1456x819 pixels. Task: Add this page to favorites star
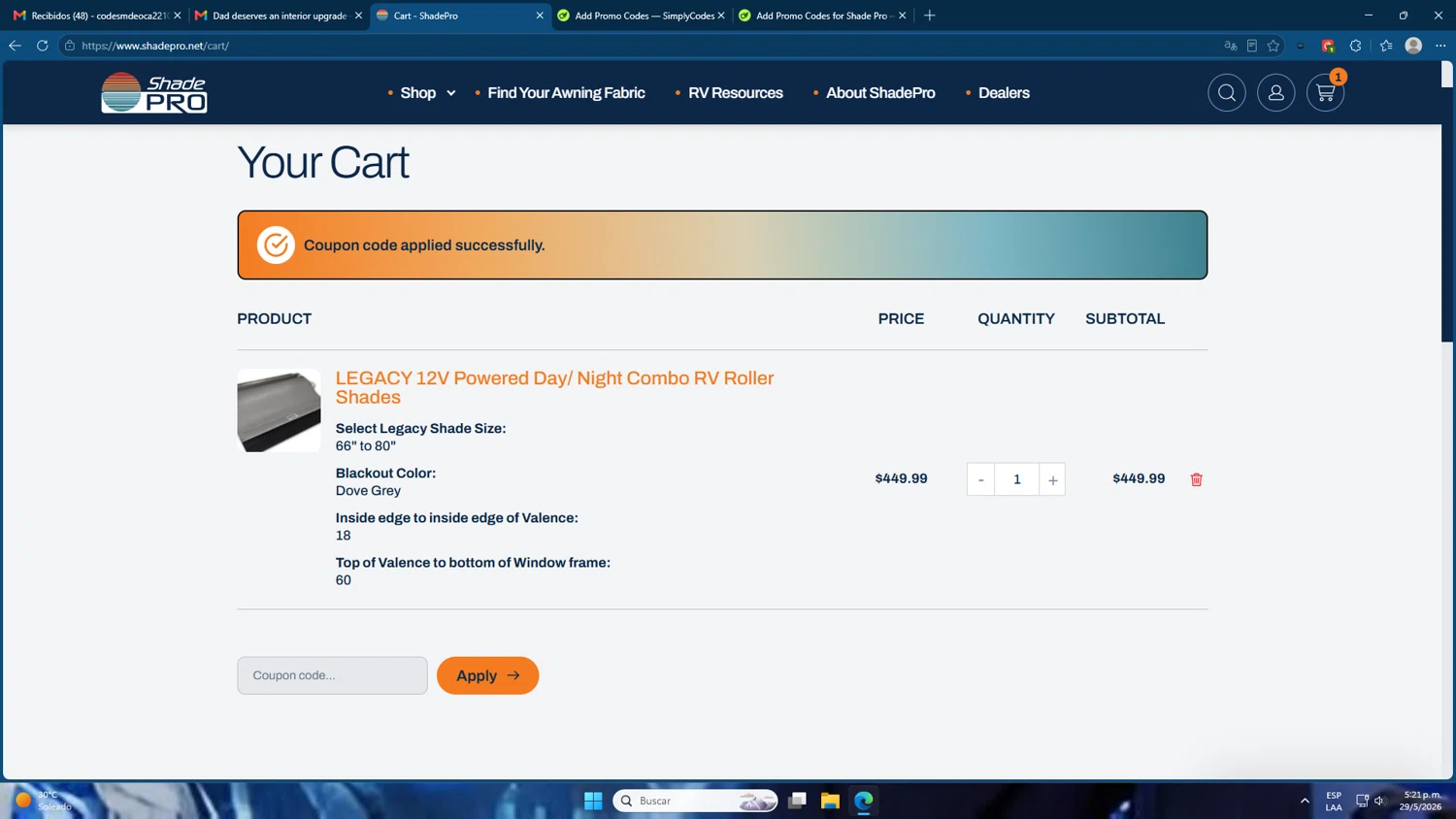tap(1274, 46)
